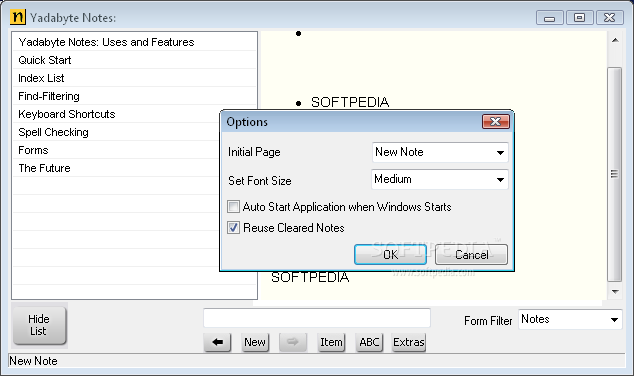Select 'The Future' list entry
This screenshot has width=634, height=376.
pyautogui.click(x=117, y=168)
